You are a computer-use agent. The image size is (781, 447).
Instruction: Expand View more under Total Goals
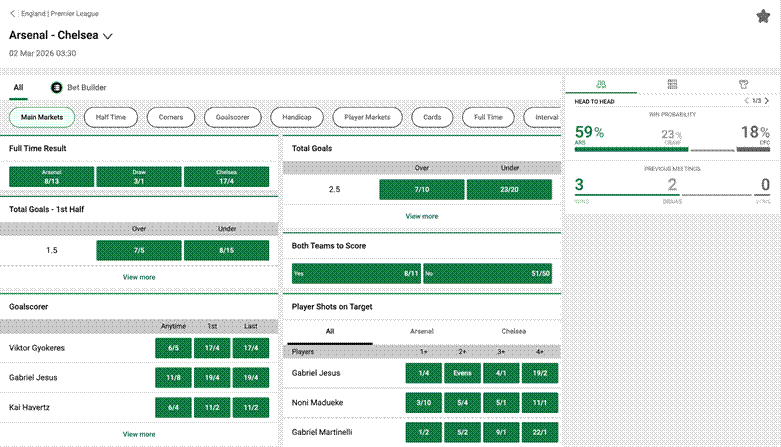click(x=421, y=215)
